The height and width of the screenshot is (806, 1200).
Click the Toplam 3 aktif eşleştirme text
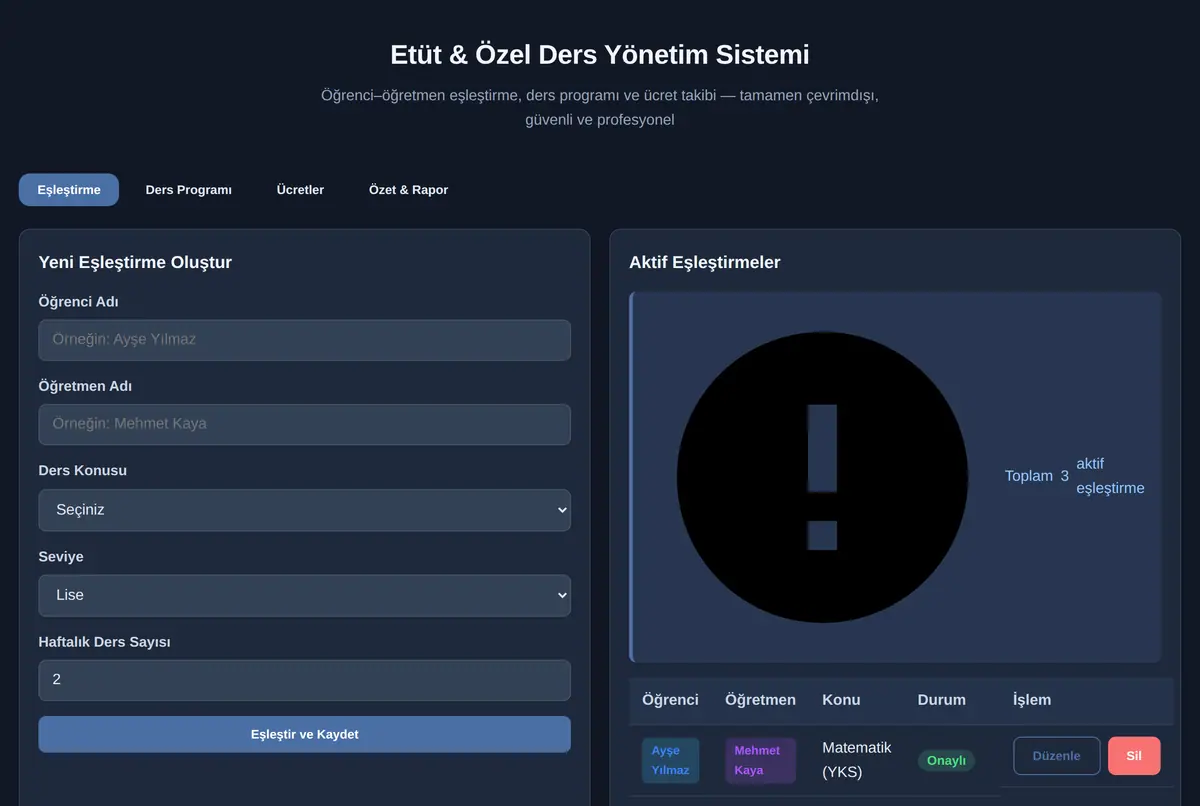point(1075,476)
